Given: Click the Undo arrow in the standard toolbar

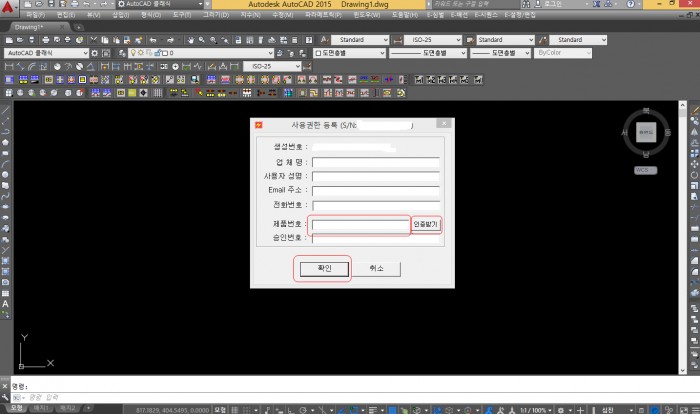Looking at the screenshot, I should point(153,40).
